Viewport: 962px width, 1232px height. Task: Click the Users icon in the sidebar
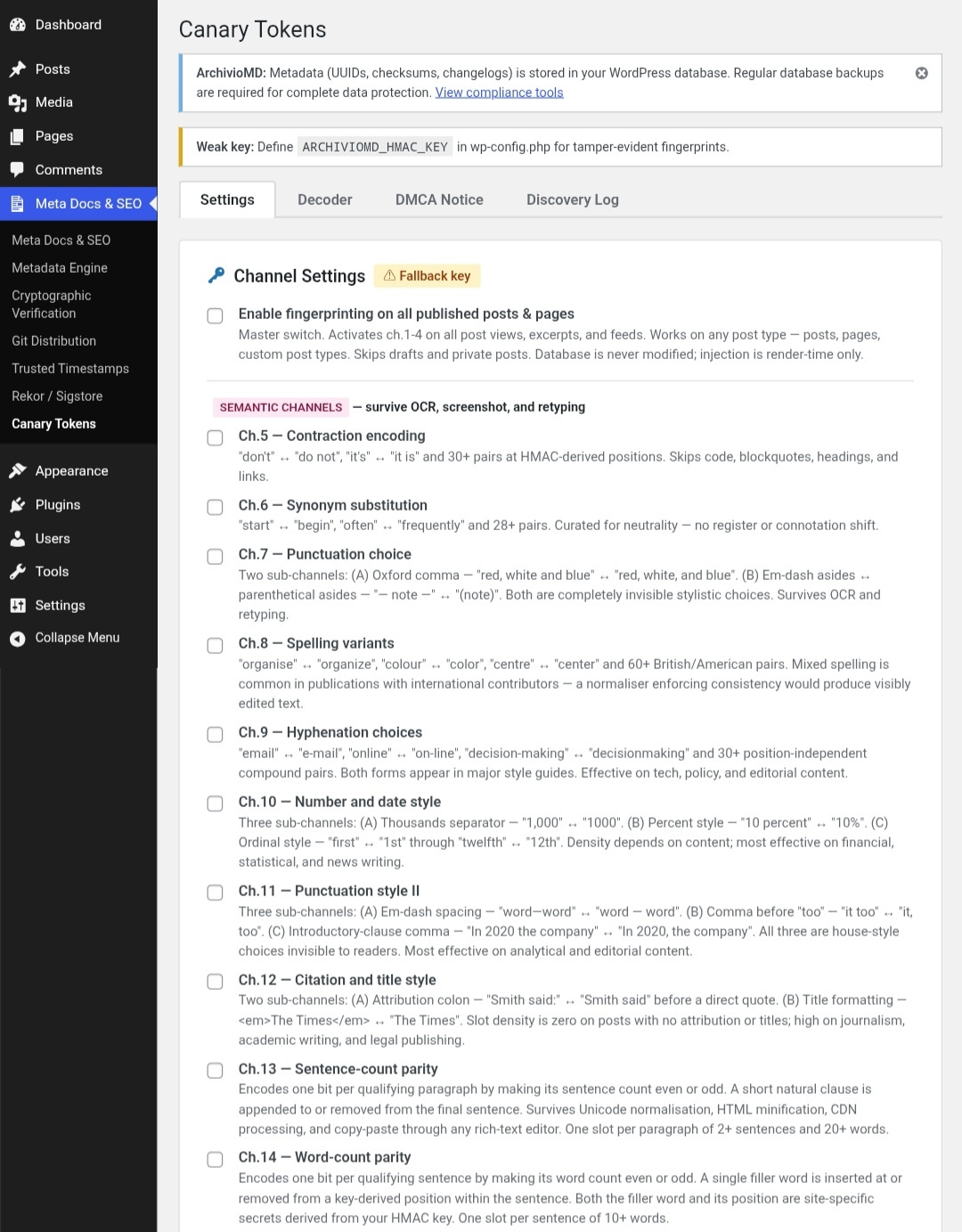[17, 538]
